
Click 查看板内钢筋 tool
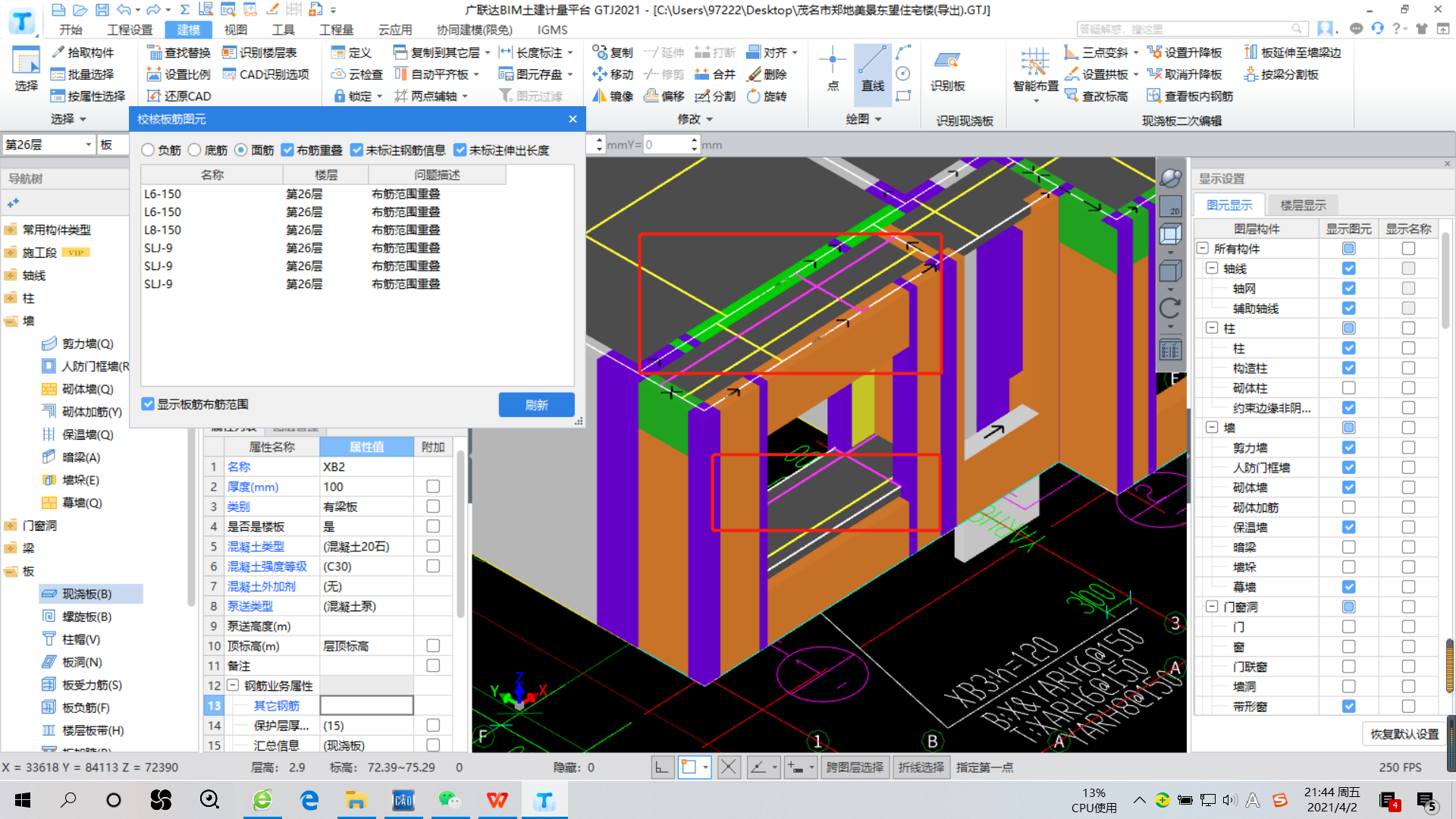click(1190, 96)
